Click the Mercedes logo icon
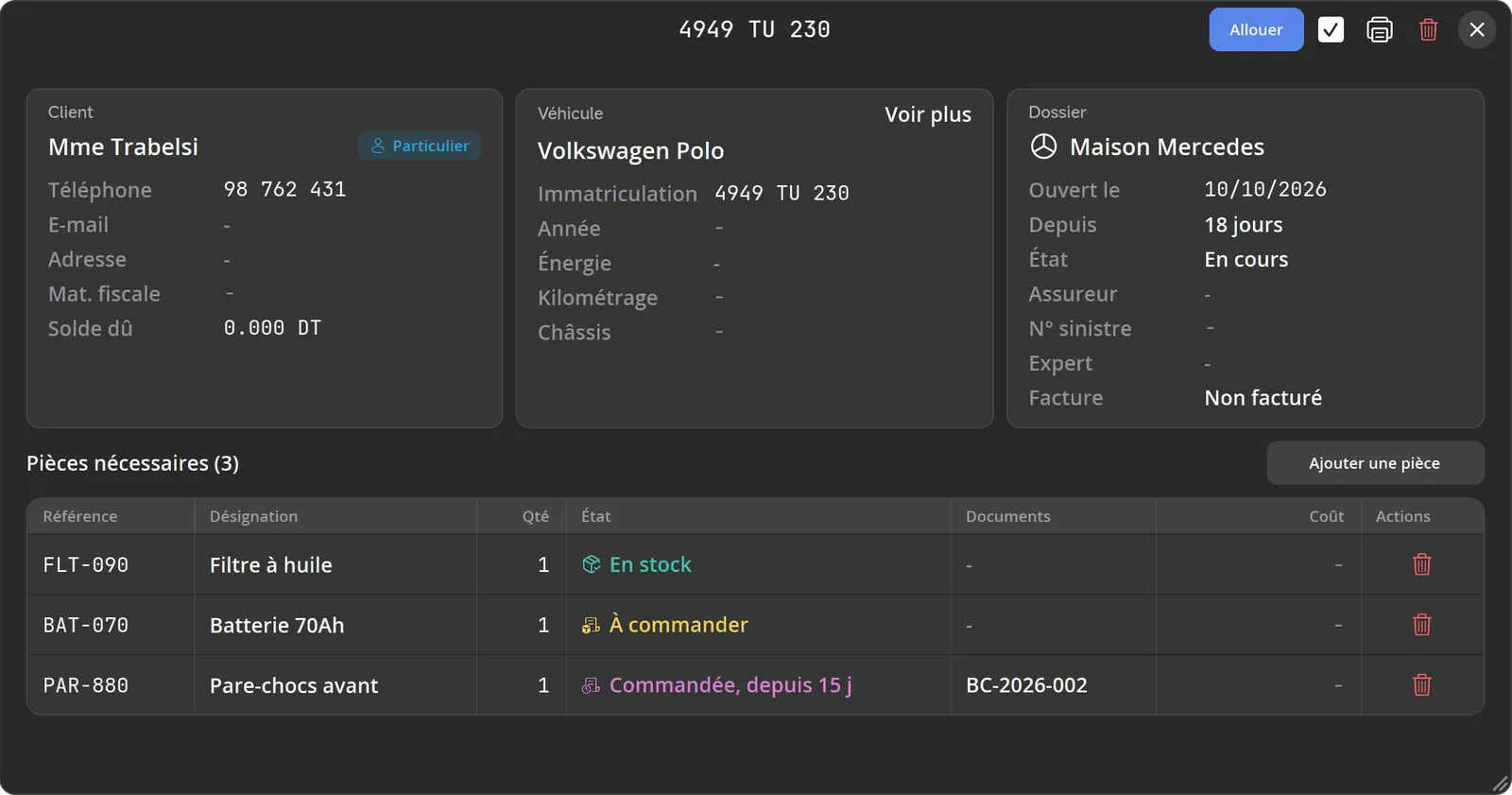The image size is (1512, 795). 1043,147
